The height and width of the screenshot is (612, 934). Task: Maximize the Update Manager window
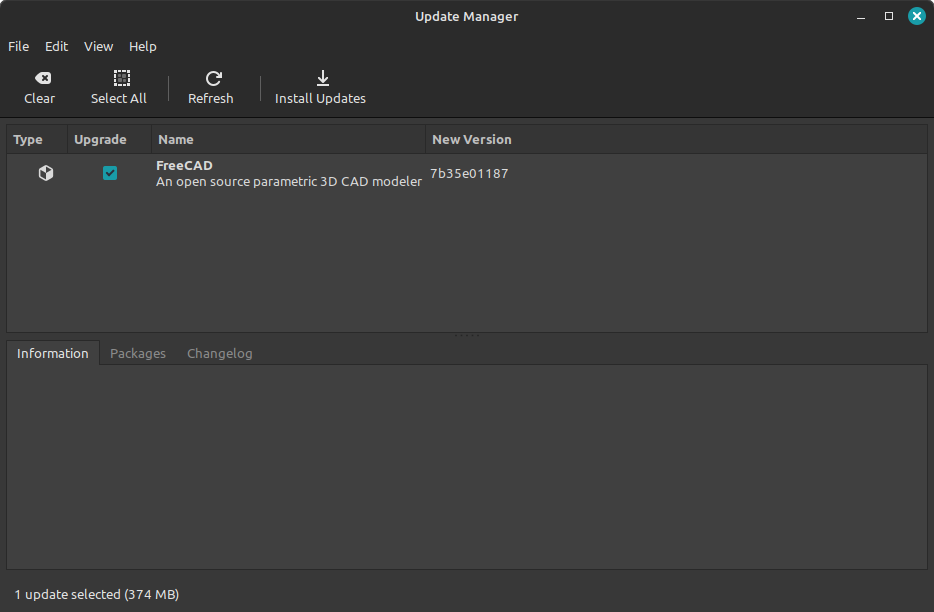889,16
